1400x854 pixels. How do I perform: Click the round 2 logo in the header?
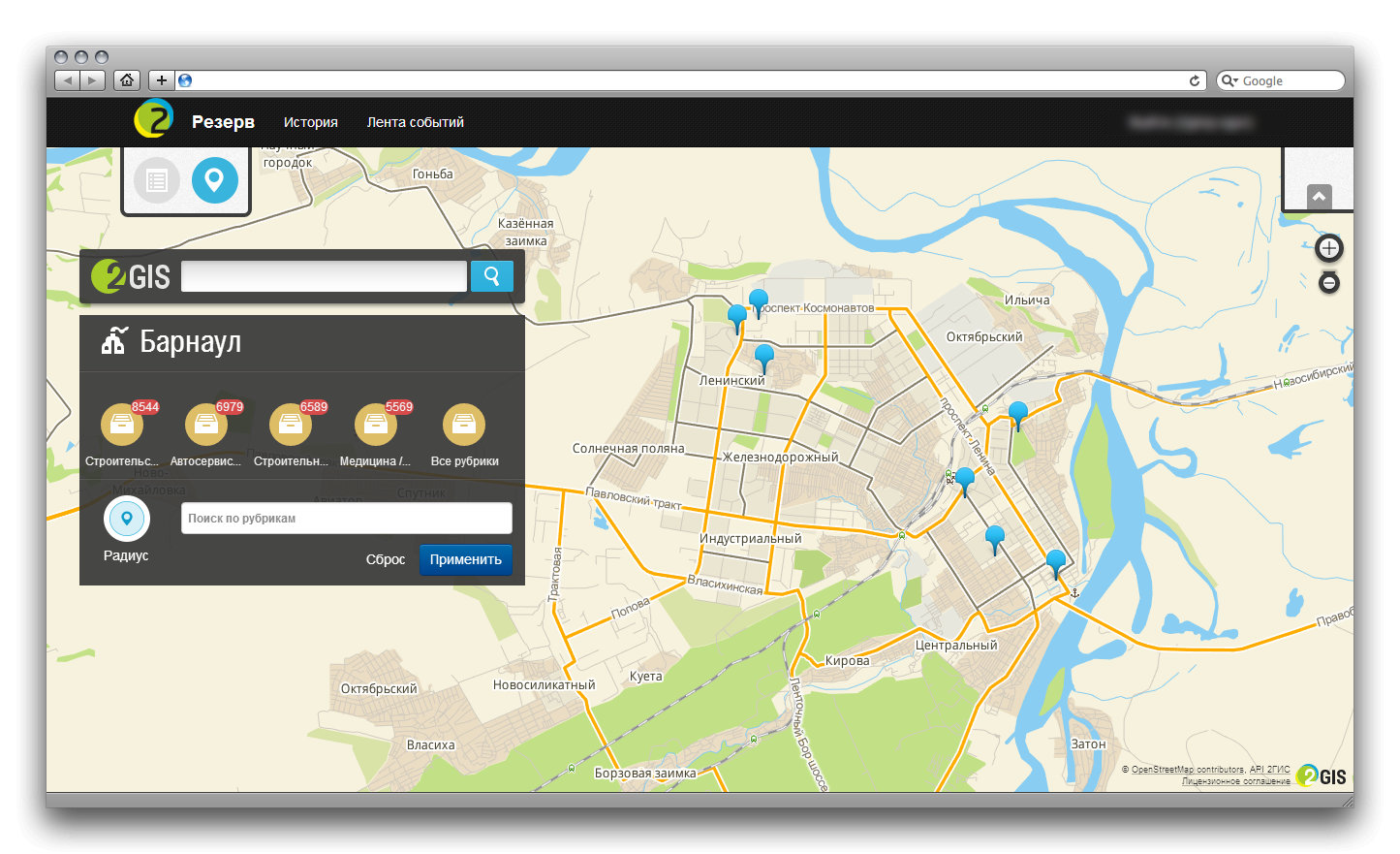pos(153,120)
